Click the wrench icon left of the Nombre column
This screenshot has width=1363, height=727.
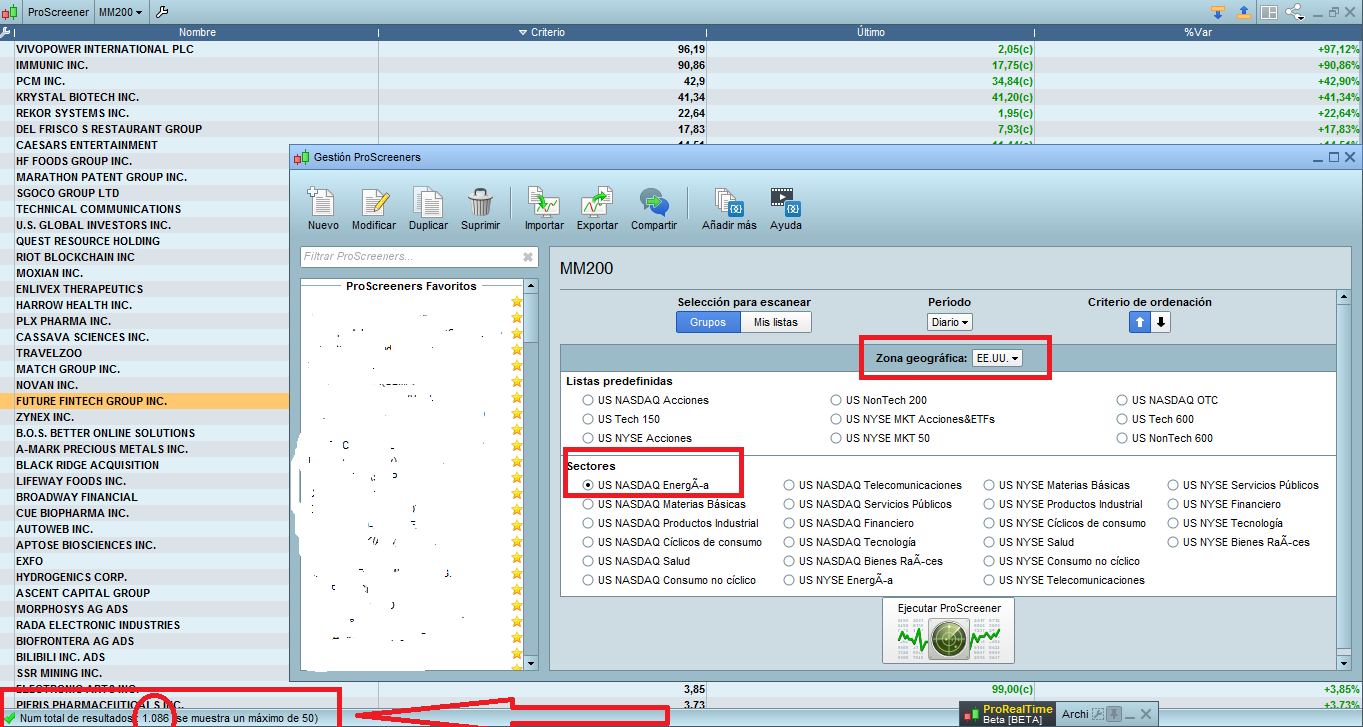pyautogui.click(x=7, y=32)
